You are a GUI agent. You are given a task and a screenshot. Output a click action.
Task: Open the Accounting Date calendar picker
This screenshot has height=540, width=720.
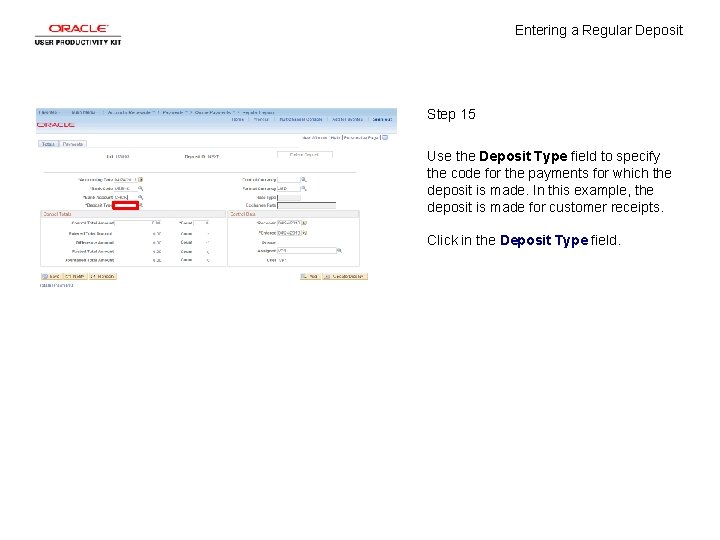click(x=141, y=180)
